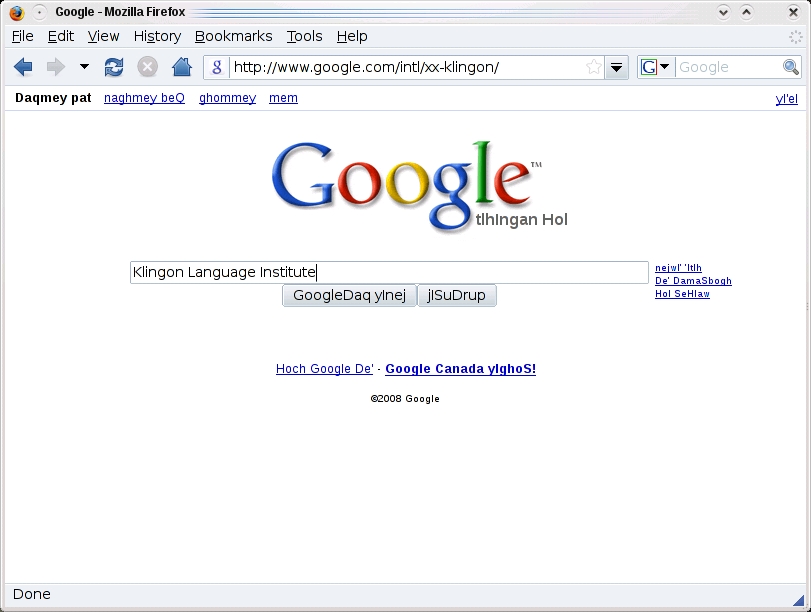Open the Bookmarks menu
This screenshot has height=612, width=811.
(233, 36)
